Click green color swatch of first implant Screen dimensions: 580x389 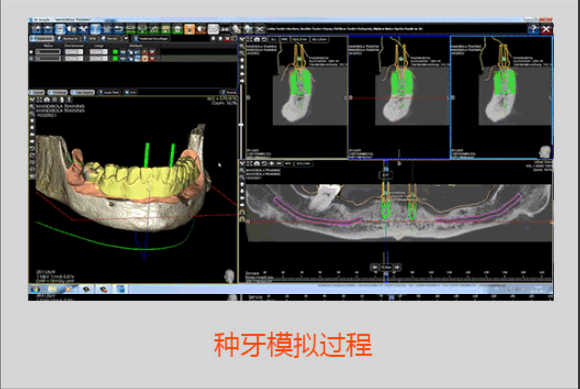click(115, 52)
